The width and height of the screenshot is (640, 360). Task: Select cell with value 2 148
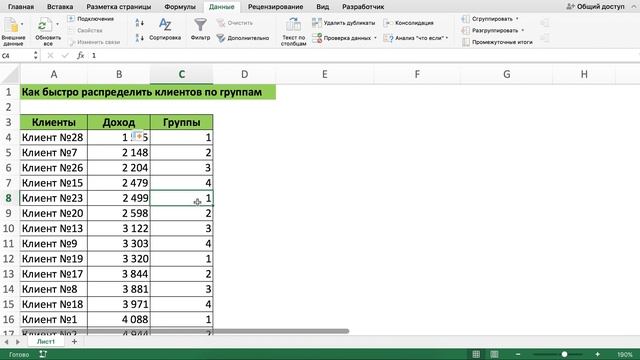(119, 153)
